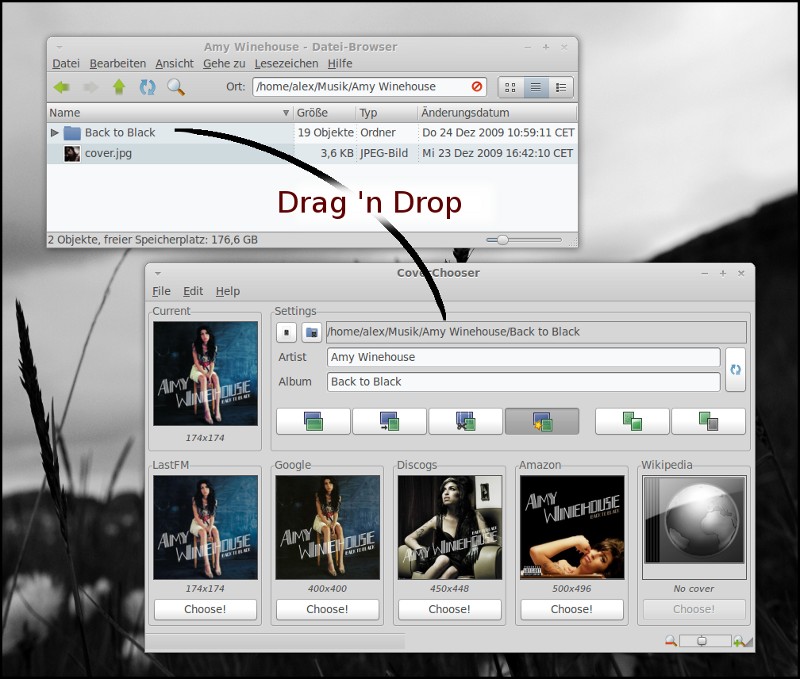Choose the LastFM cover
This screenshot has height=679, width=800.
205,609
